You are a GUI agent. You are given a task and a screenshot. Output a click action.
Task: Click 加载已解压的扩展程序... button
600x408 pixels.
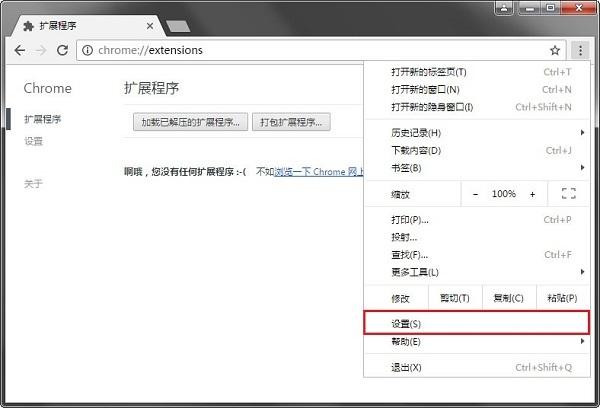click(x=190, y=122)
